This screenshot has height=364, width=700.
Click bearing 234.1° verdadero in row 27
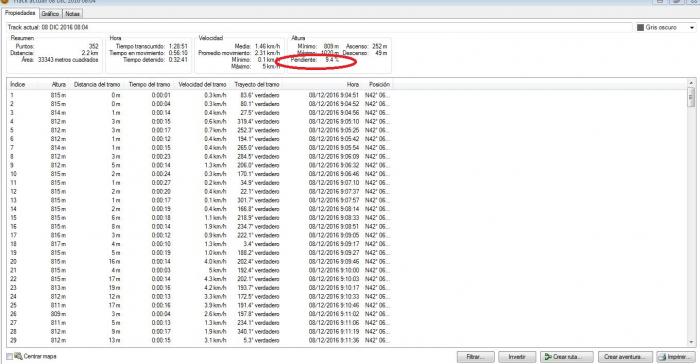258,323
